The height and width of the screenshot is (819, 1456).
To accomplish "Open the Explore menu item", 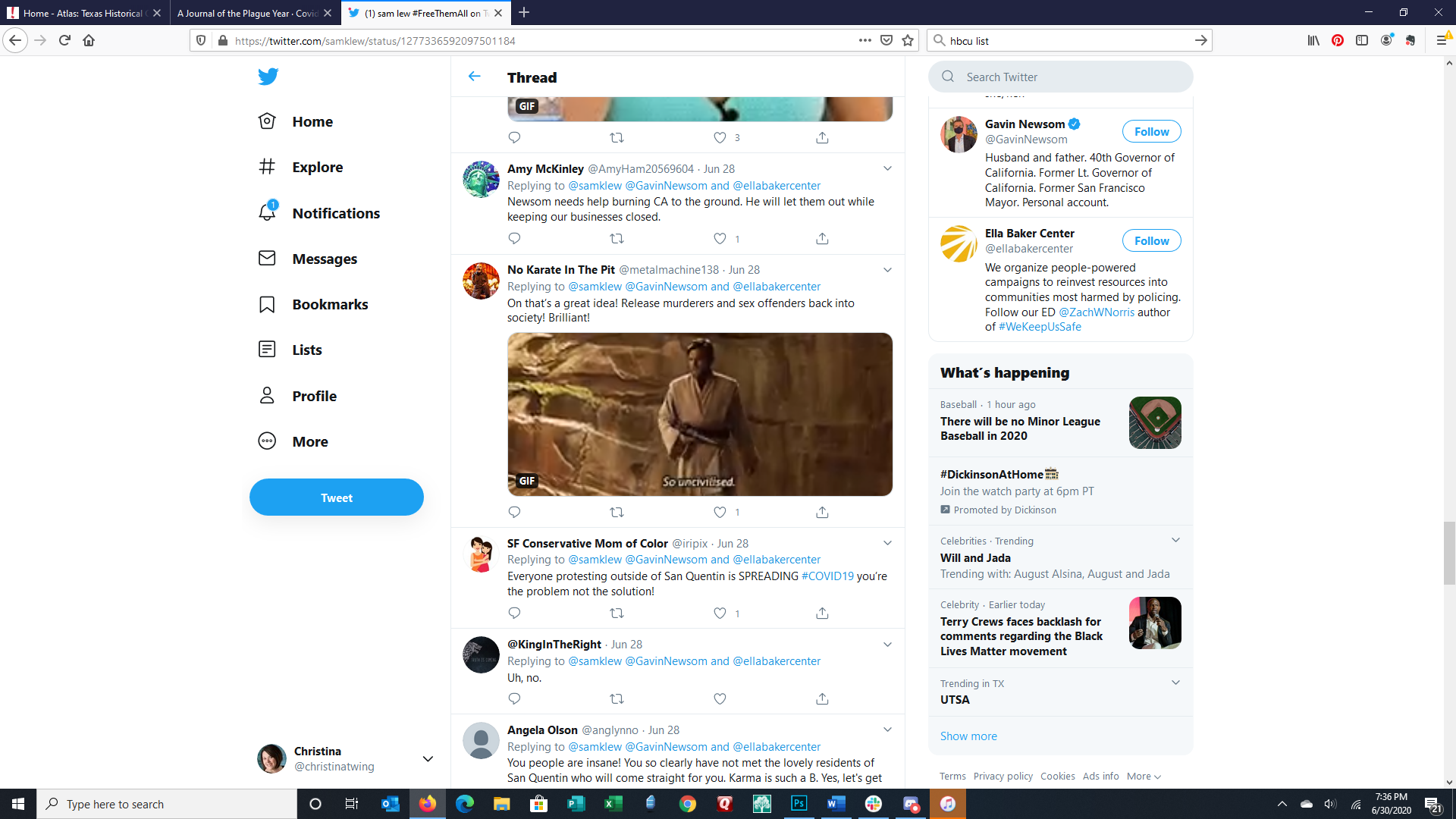I will [x=317, y=168].
